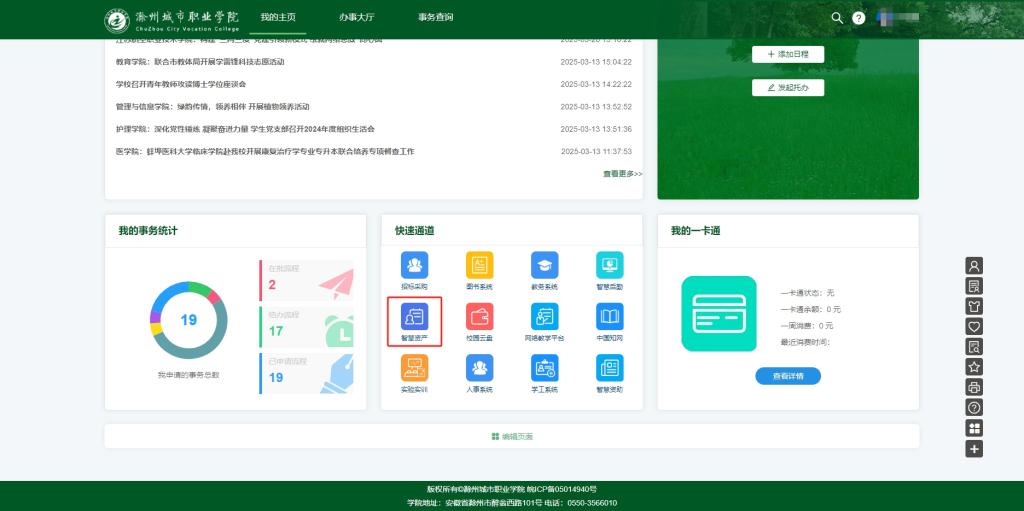Switch to the 办事大厅 tab
The image size is (1024, 511).
coord(355,17)
